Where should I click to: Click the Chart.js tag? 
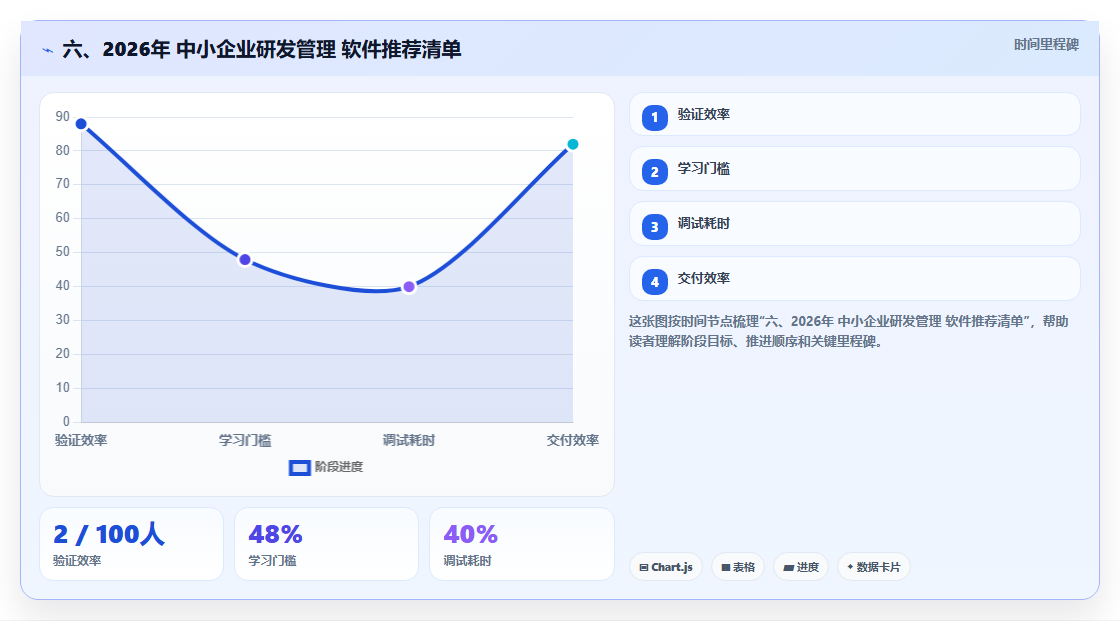click(666, 567)
